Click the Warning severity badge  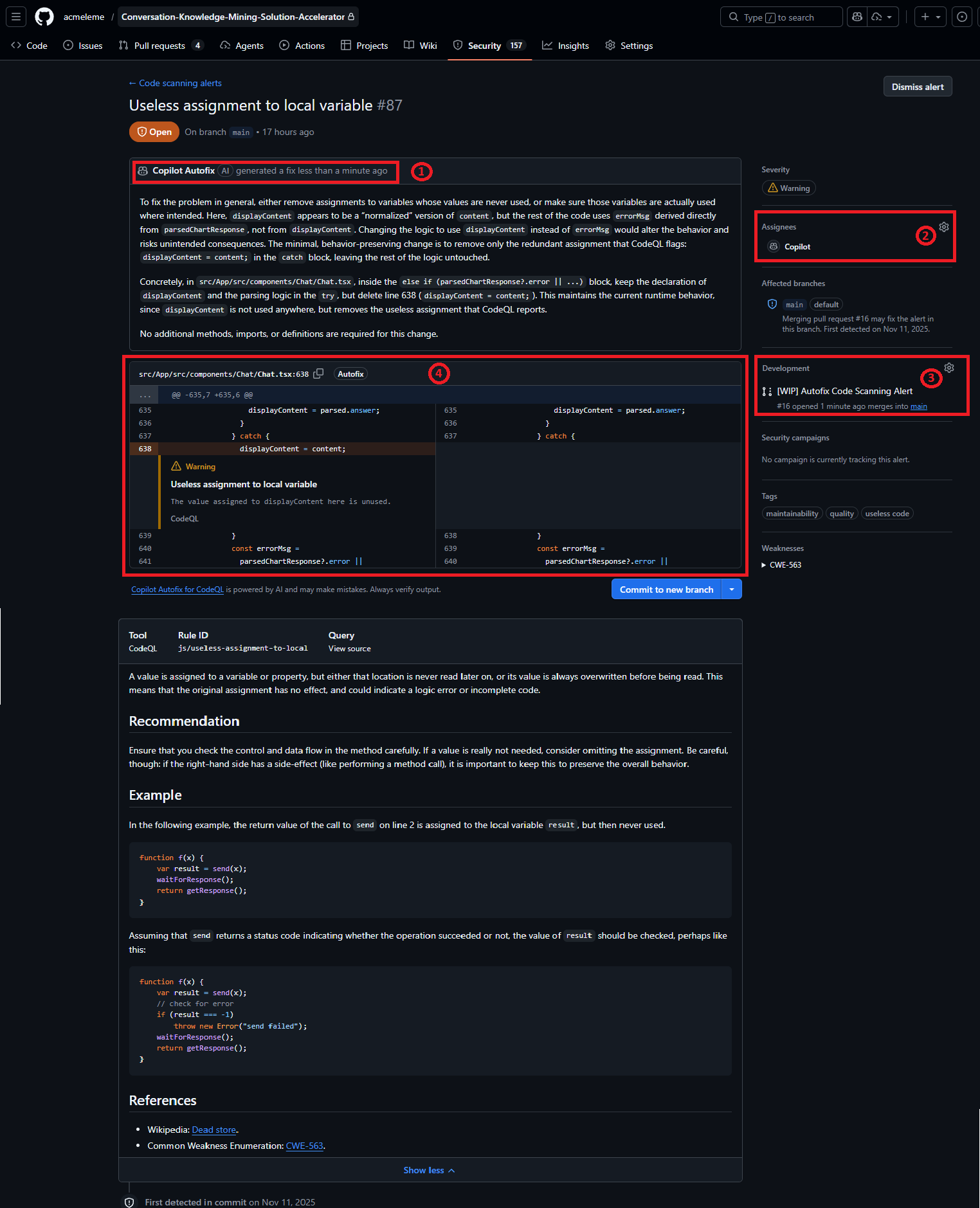[x=789, y=188]
